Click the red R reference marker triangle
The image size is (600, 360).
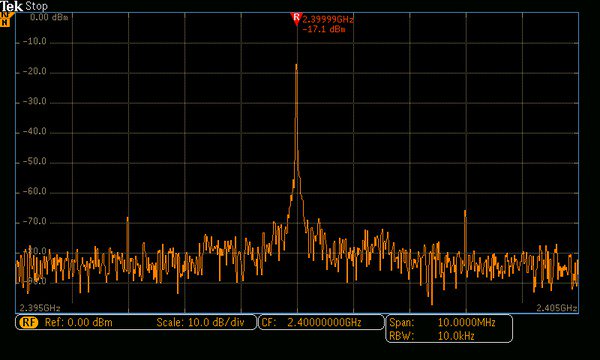tap(296, 18)
